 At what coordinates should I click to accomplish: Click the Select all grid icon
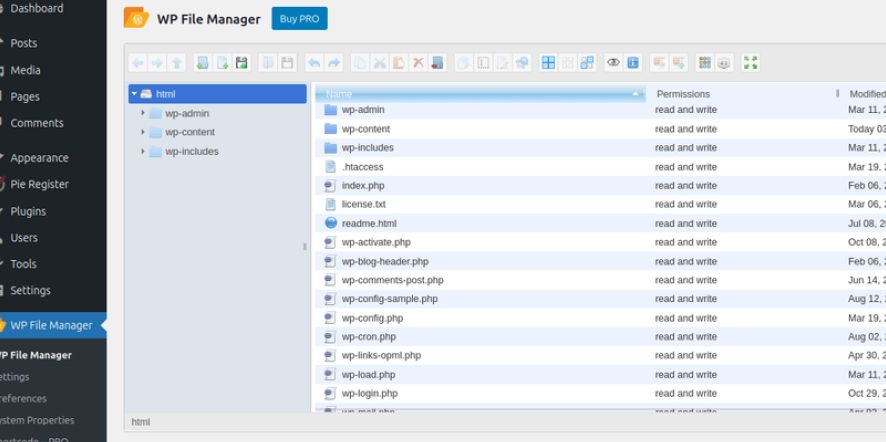(x=548, y=63)
